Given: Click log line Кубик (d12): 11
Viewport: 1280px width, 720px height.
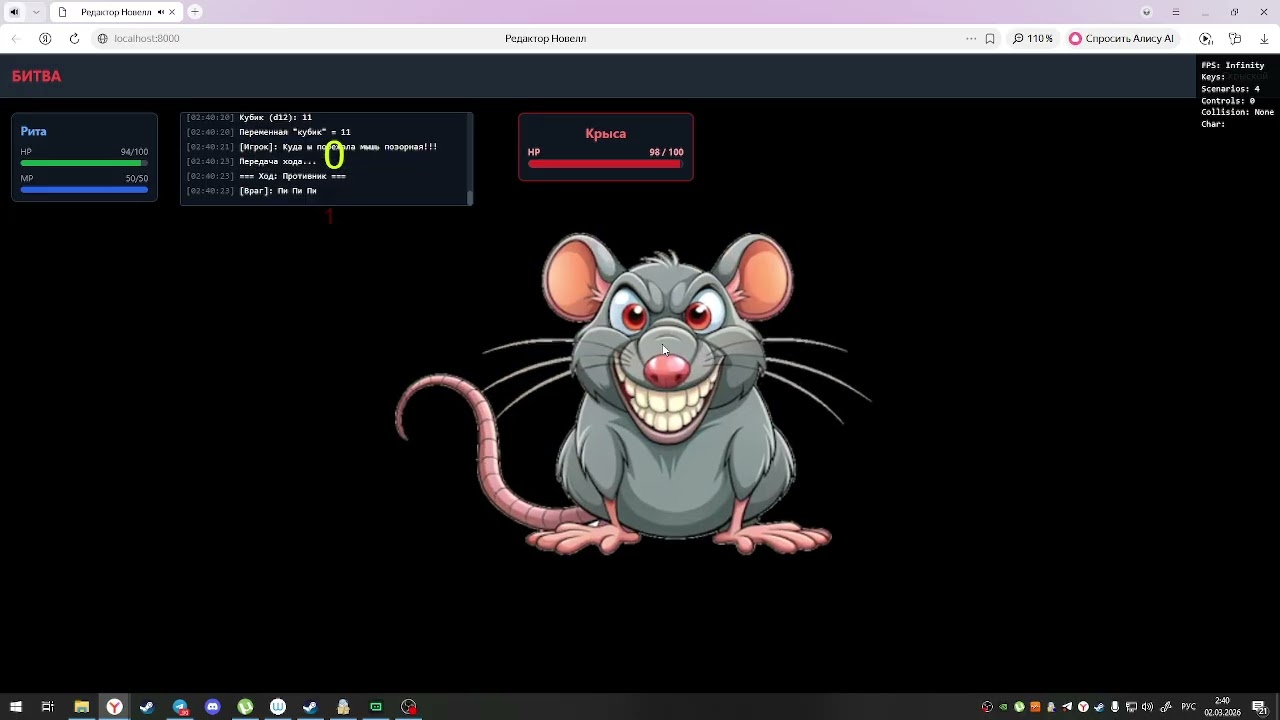Looking at the screenshot, I should click(275, 117).
